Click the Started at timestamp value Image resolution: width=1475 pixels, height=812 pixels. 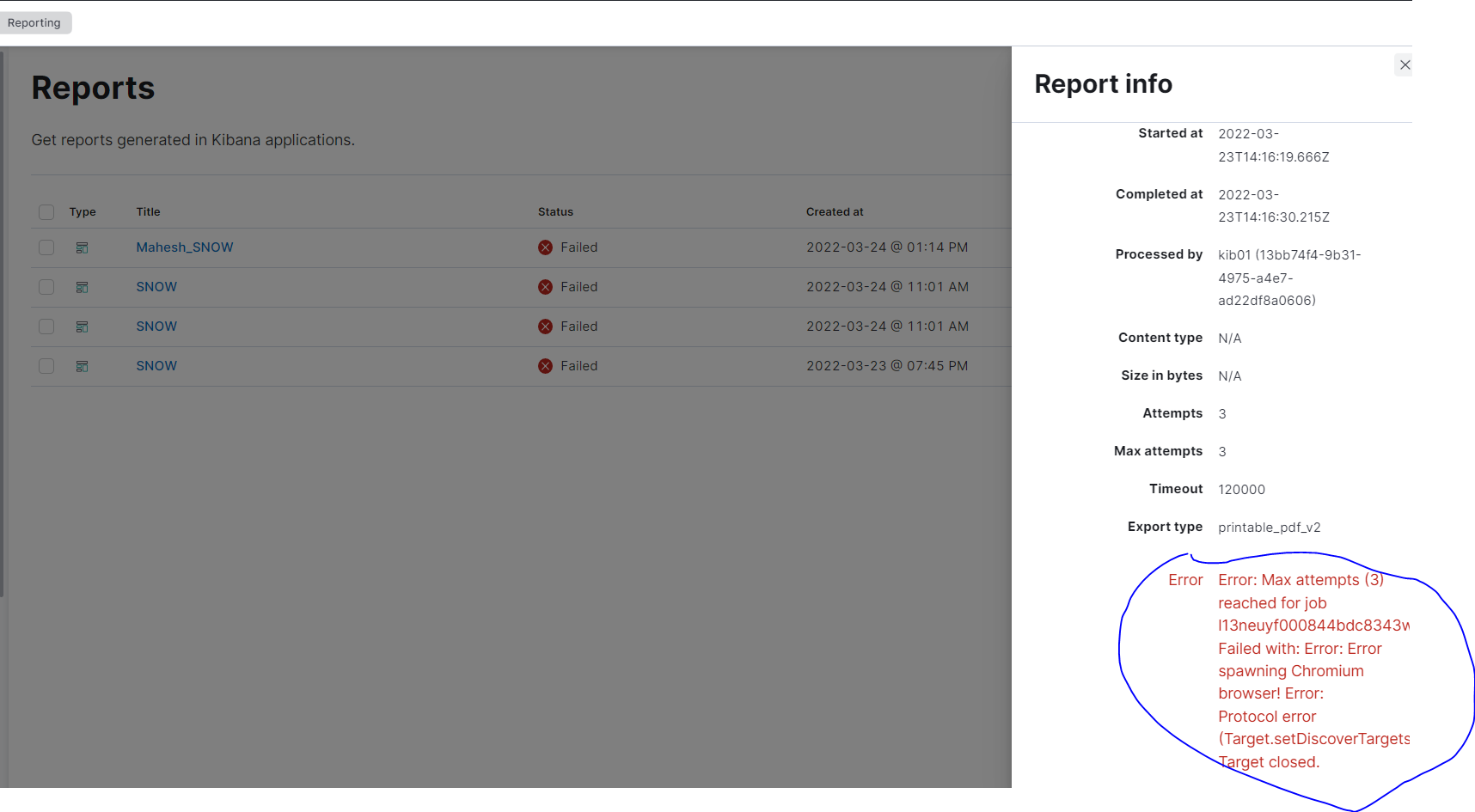[x=1274, y=145]
